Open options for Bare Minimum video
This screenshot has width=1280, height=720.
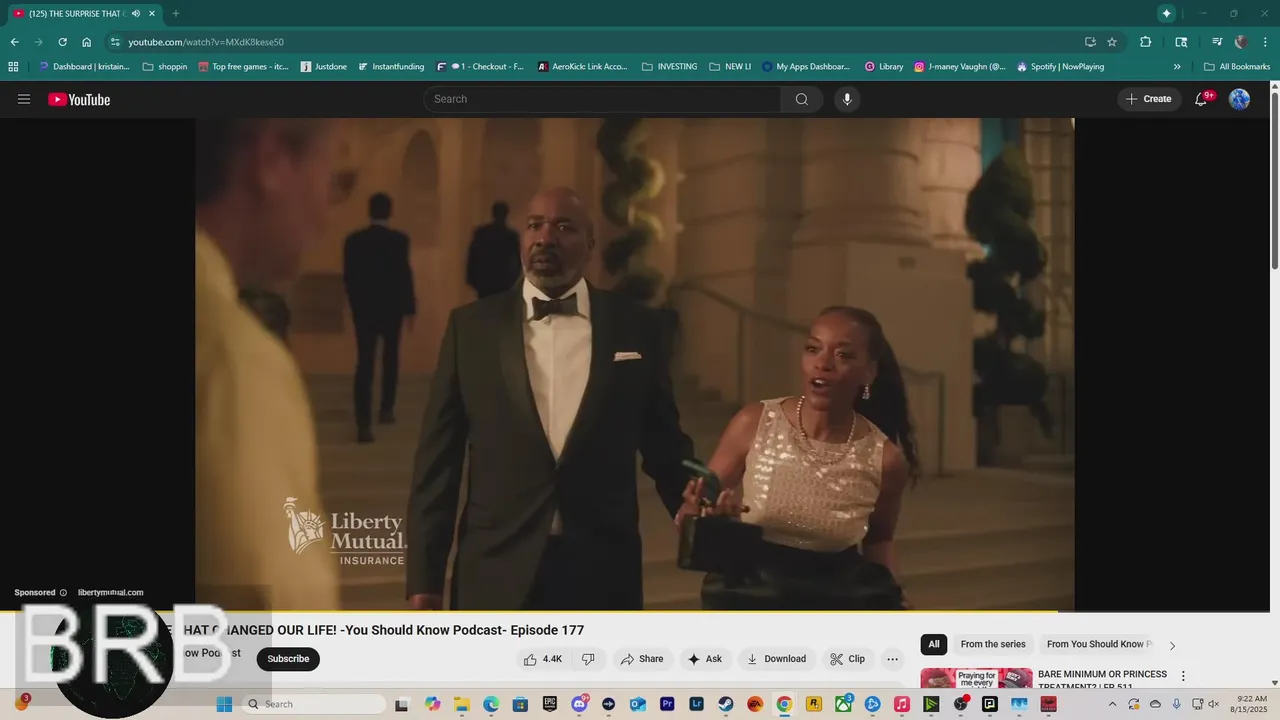tap(1183, 677)
